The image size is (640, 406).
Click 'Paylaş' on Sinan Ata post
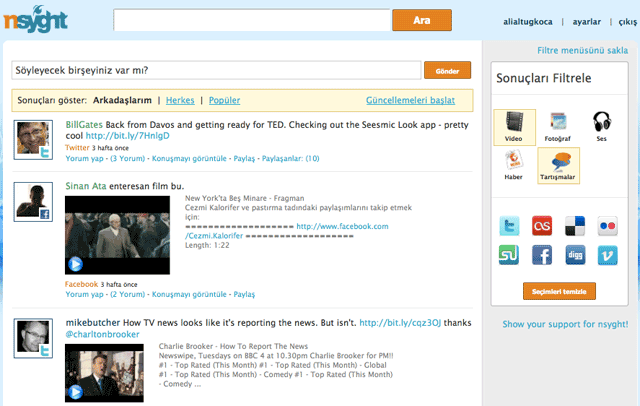tap(244, 295)
